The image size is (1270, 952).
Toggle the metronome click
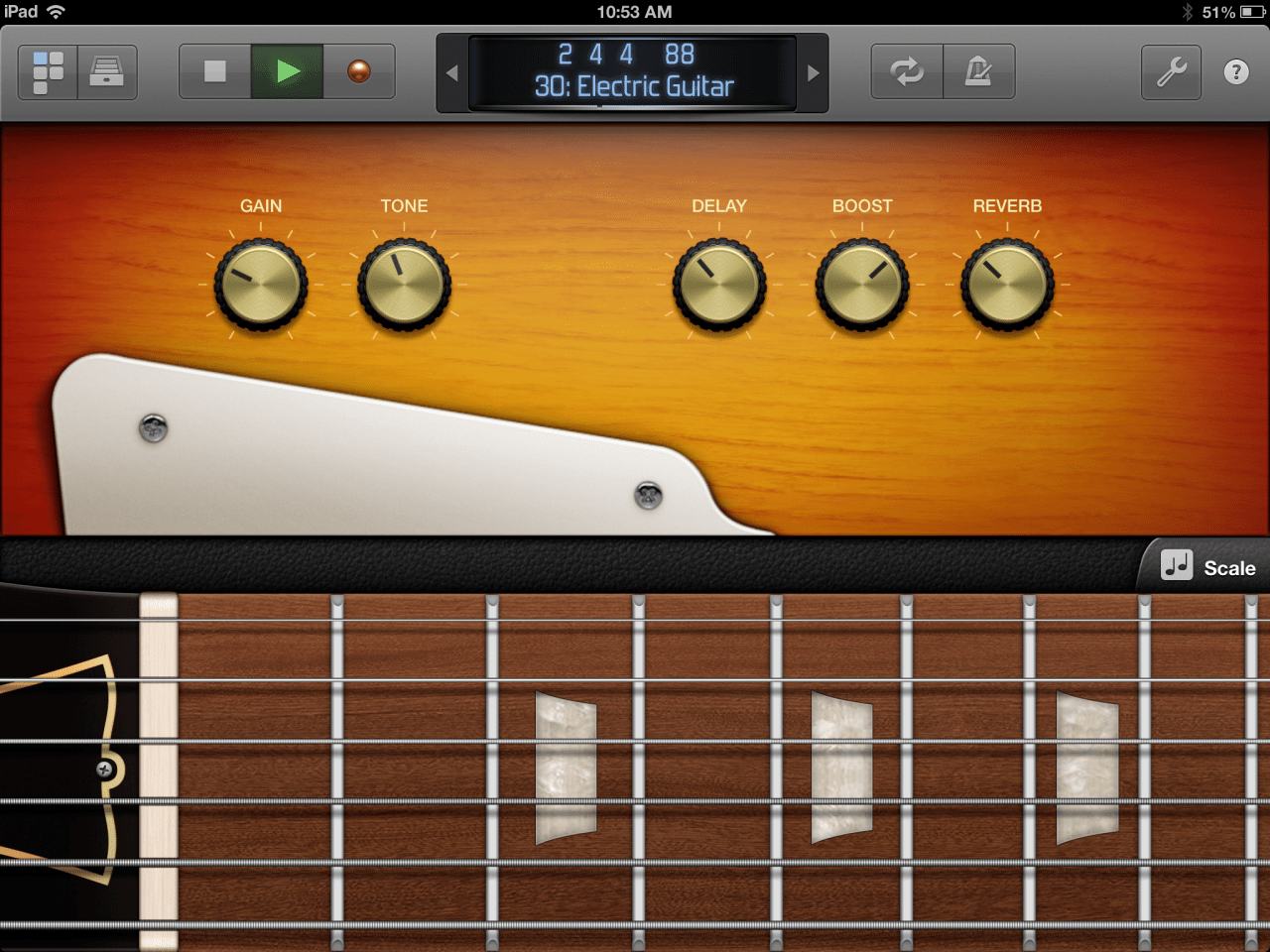point(978,71)
